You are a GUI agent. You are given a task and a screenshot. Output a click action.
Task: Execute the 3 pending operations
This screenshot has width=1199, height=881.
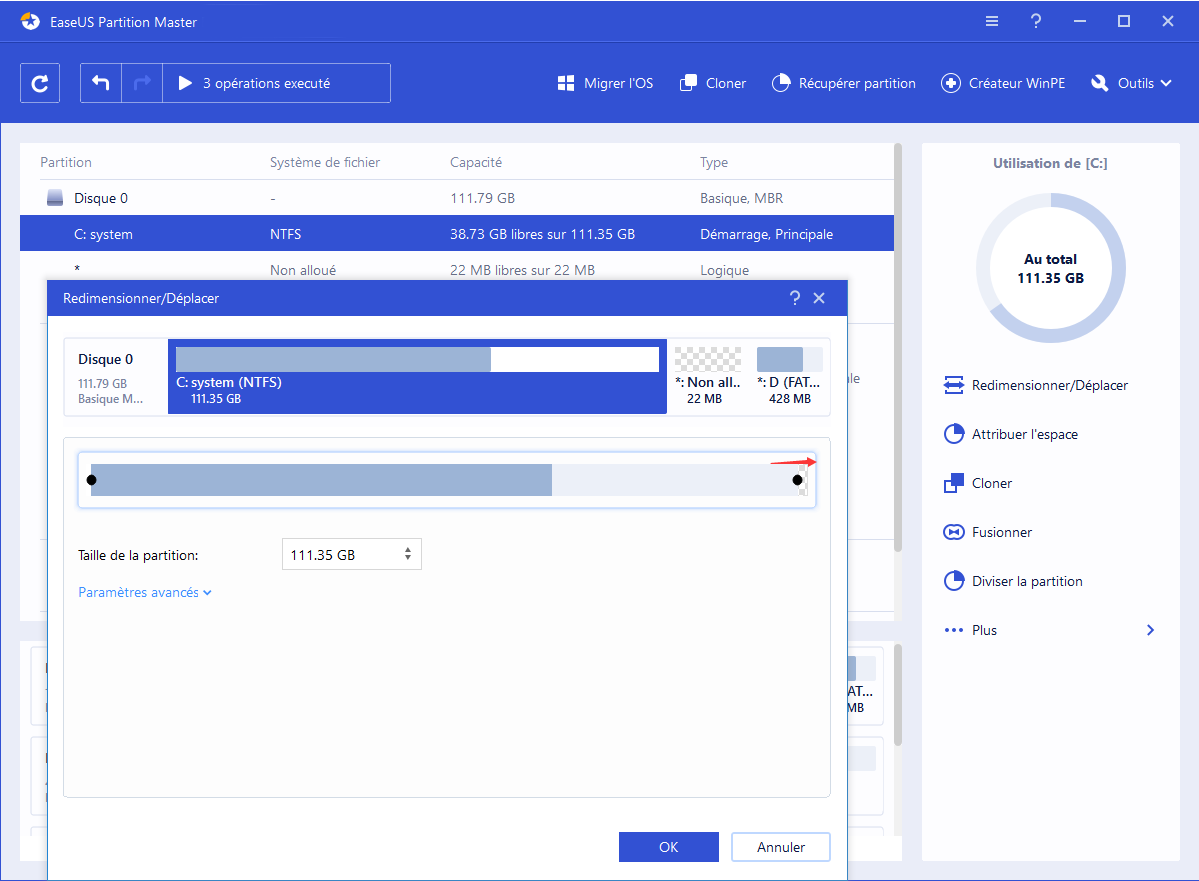click(277, 83)
